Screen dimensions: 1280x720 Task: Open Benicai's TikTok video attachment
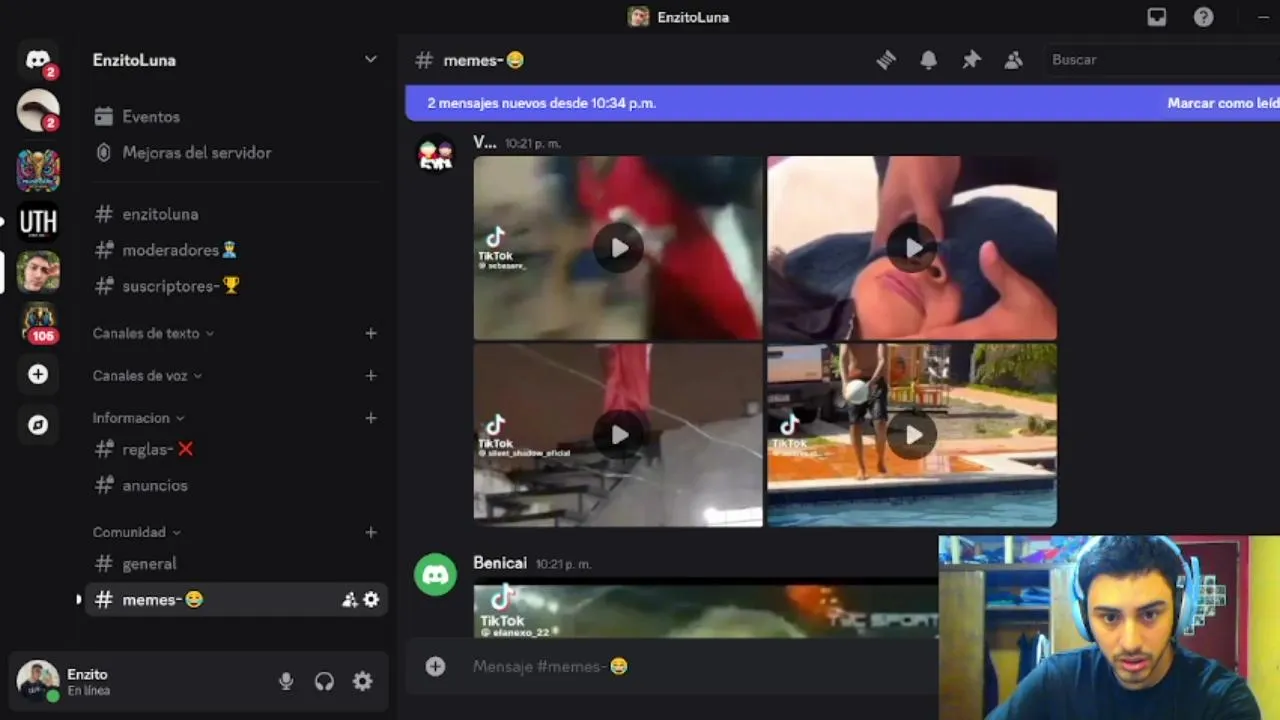(705, 608)
